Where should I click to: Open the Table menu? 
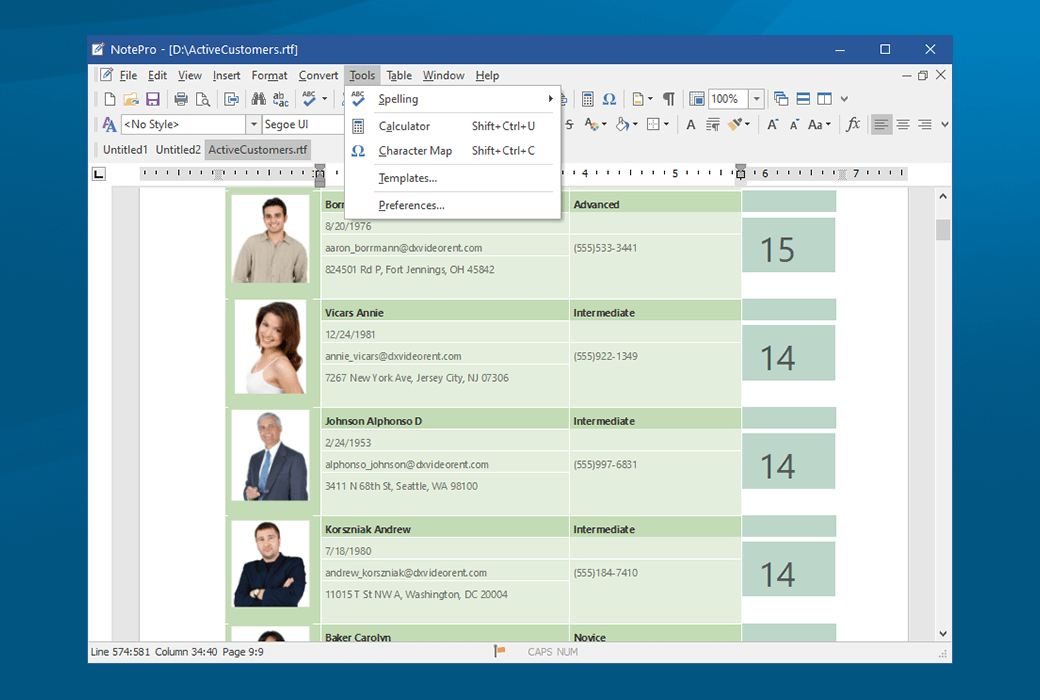(399, 76)
